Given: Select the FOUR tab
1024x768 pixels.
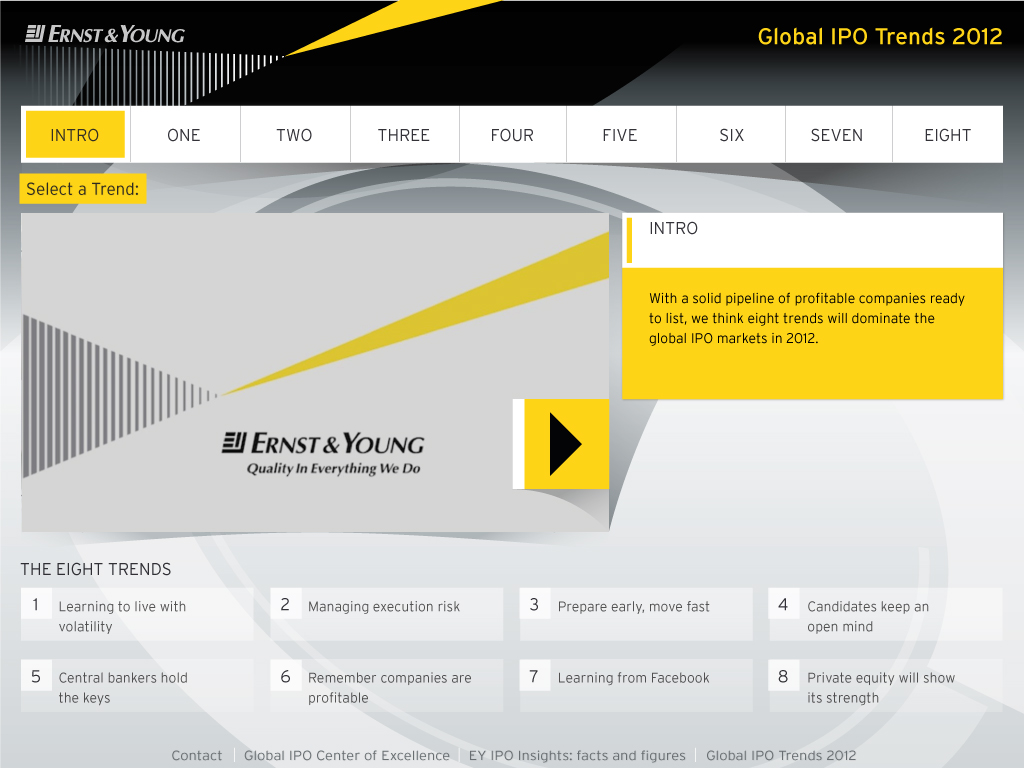Looking at the screenshot, I should pyautogui.click(x=512, y=135).
